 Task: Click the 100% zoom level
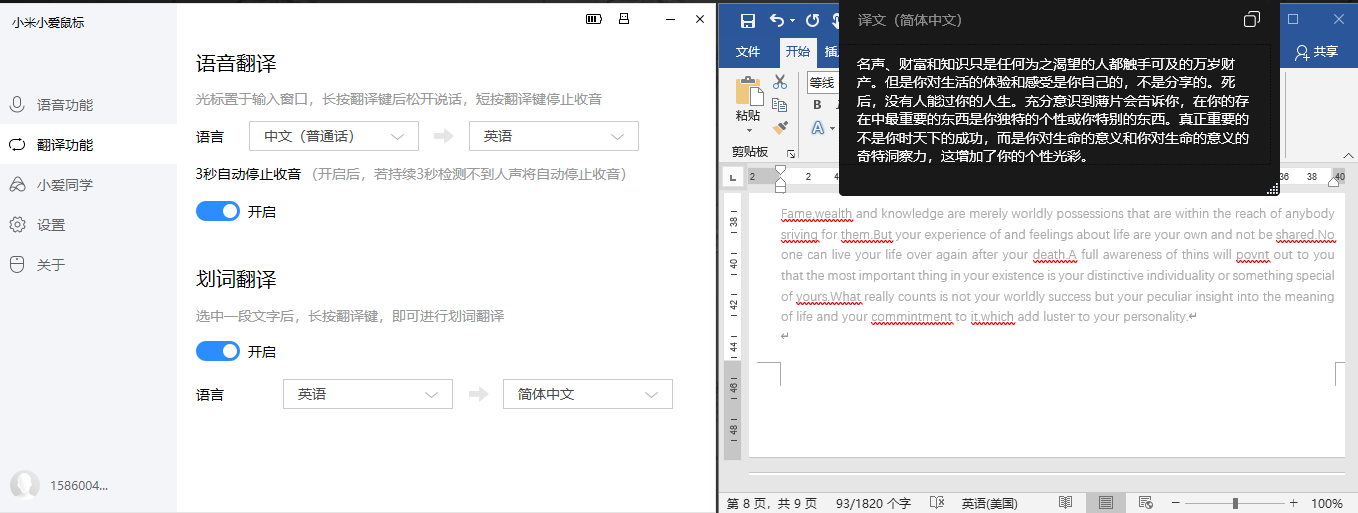point(1326,503)
